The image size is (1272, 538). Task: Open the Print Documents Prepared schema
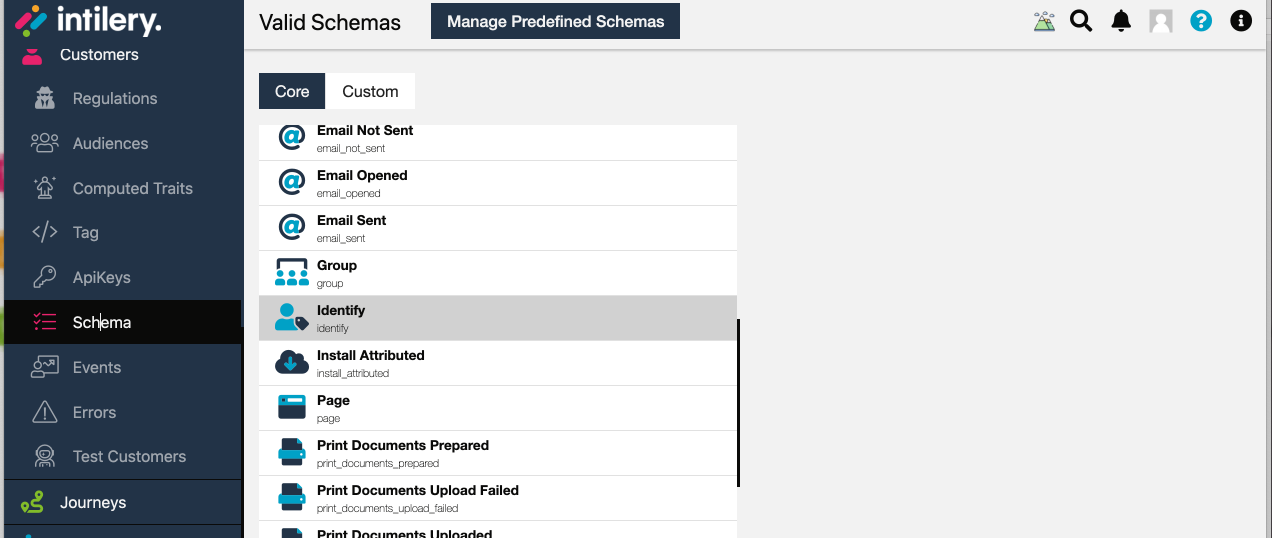point(498,453)
